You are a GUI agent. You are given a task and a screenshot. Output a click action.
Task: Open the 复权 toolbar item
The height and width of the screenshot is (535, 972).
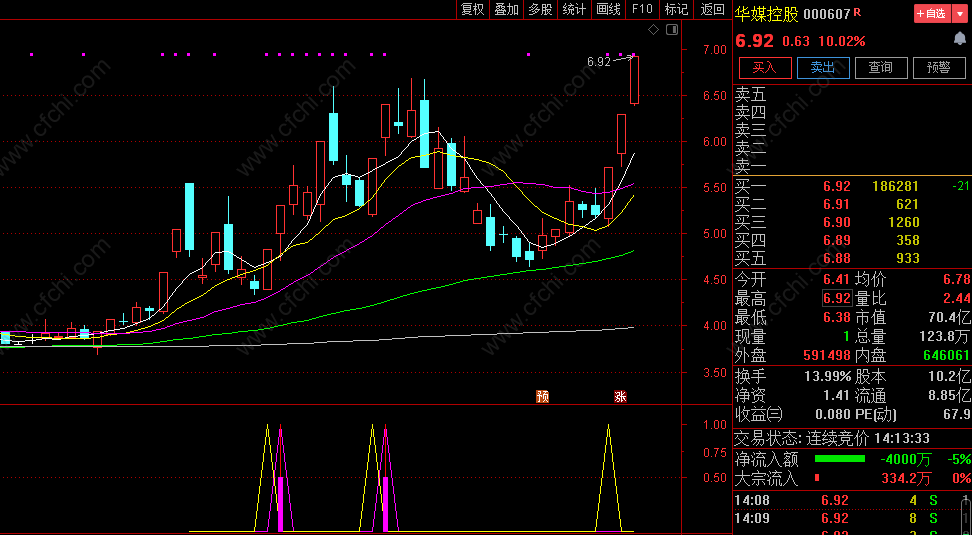473,9
